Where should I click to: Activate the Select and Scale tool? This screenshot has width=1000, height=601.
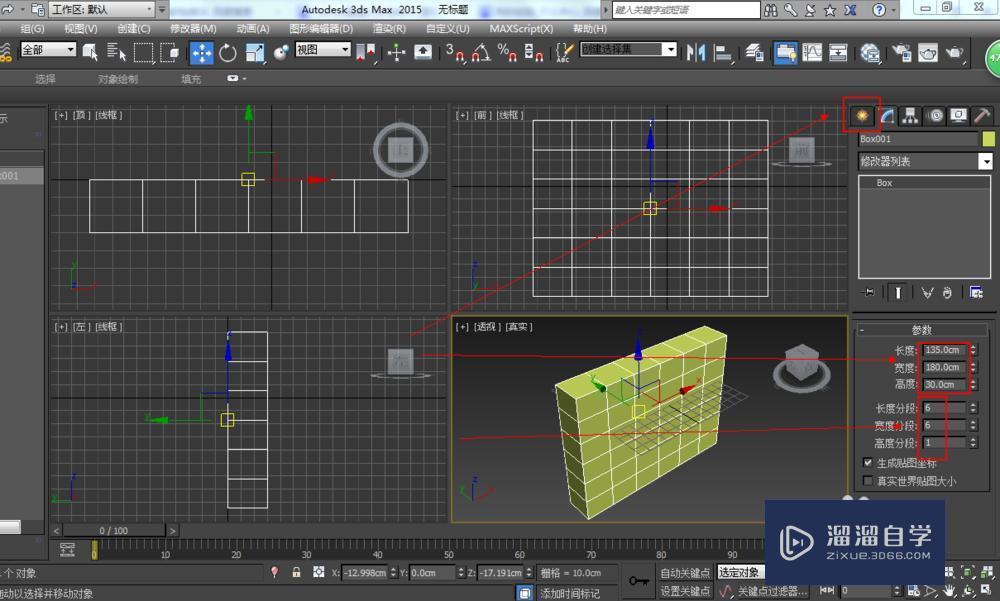pos(254,52)
